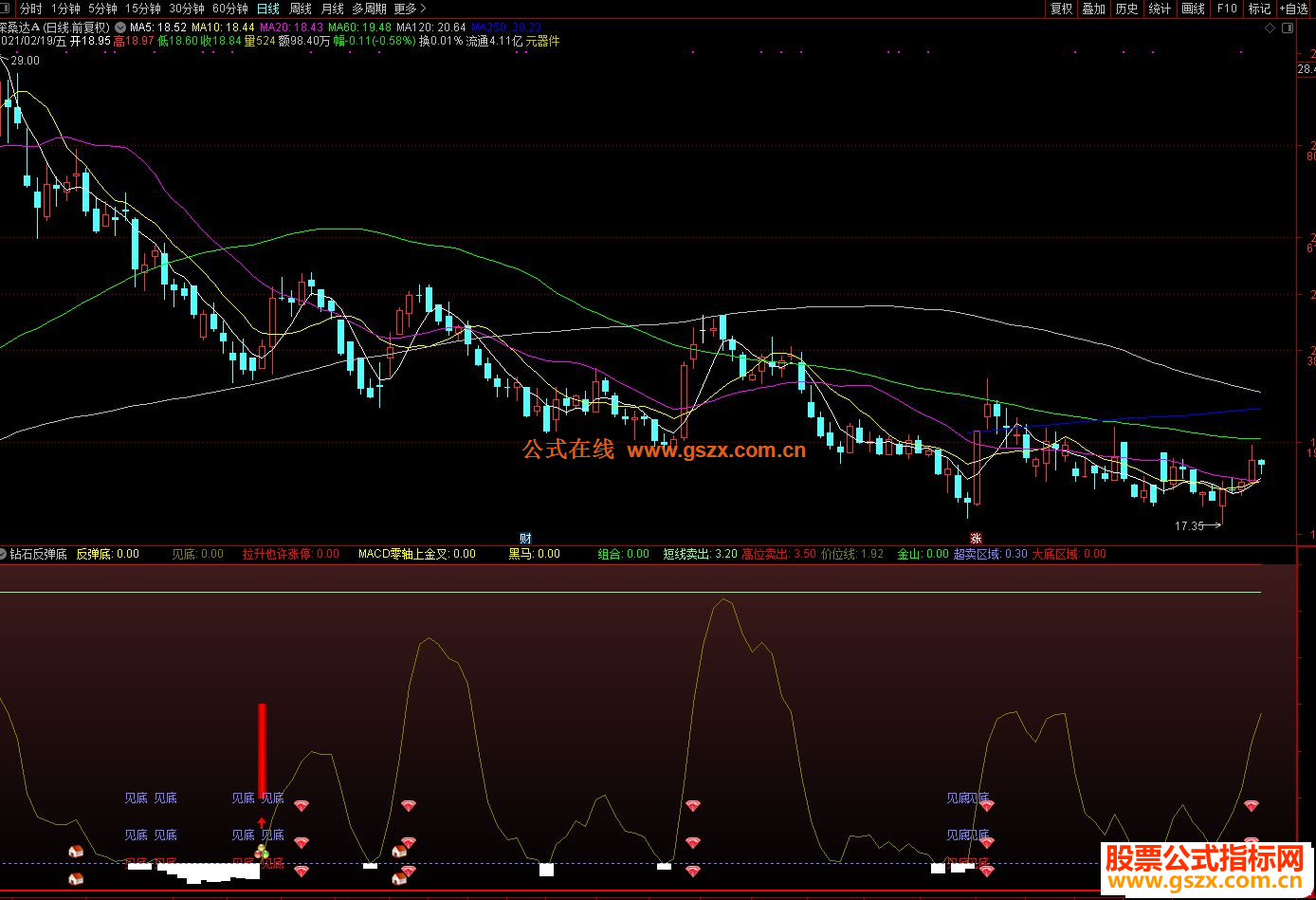Image resolution: width=1316 pixels, height=900 pixels.
Task: Click the blue 财 marker on chart
Action: 525,538
